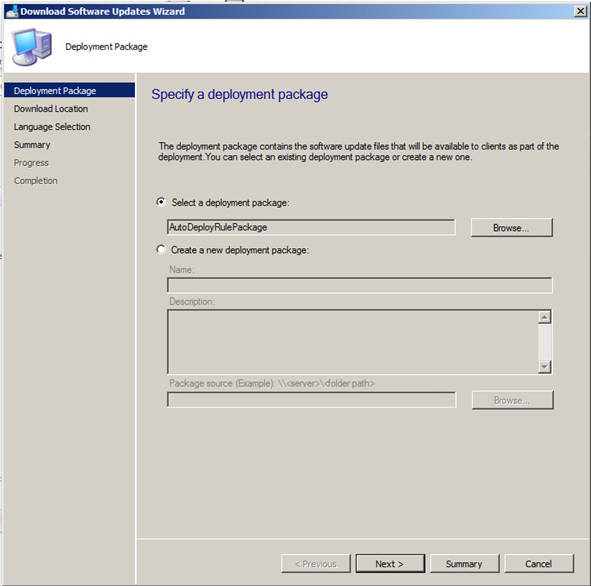The height and width of the screenshot is (586, 591).
Task: Close the wizard window with X
Action: (x=580, y=11)
